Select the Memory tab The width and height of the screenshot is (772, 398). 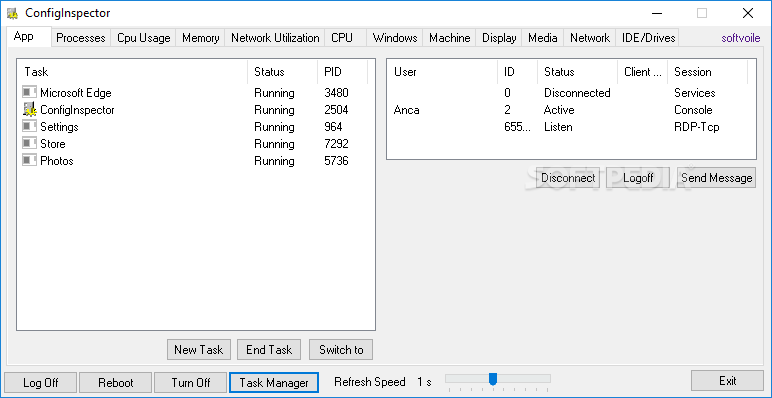coord(200,38)
